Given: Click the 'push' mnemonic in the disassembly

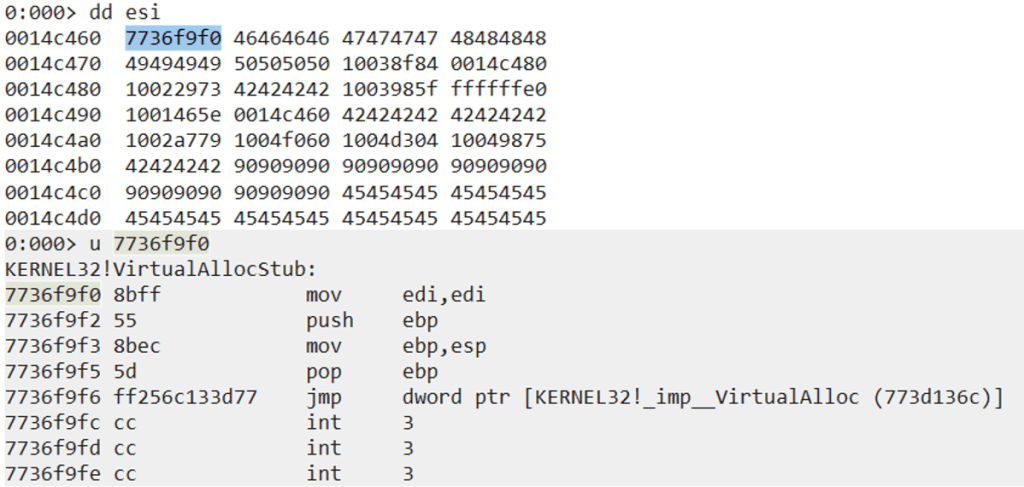Looking at the screenshot, I should click(x=329, y=321).
